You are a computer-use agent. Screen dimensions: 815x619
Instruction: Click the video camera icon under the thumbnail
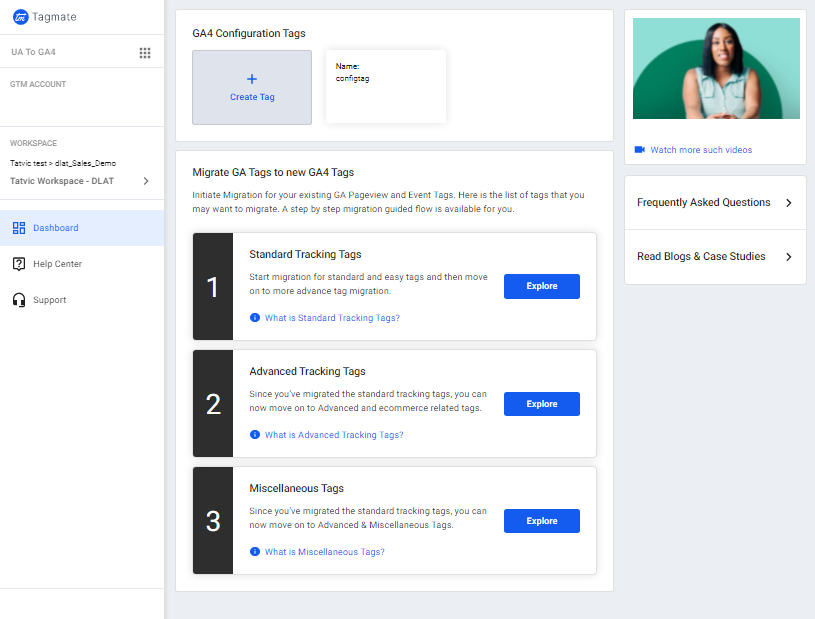tap(640, 150)
